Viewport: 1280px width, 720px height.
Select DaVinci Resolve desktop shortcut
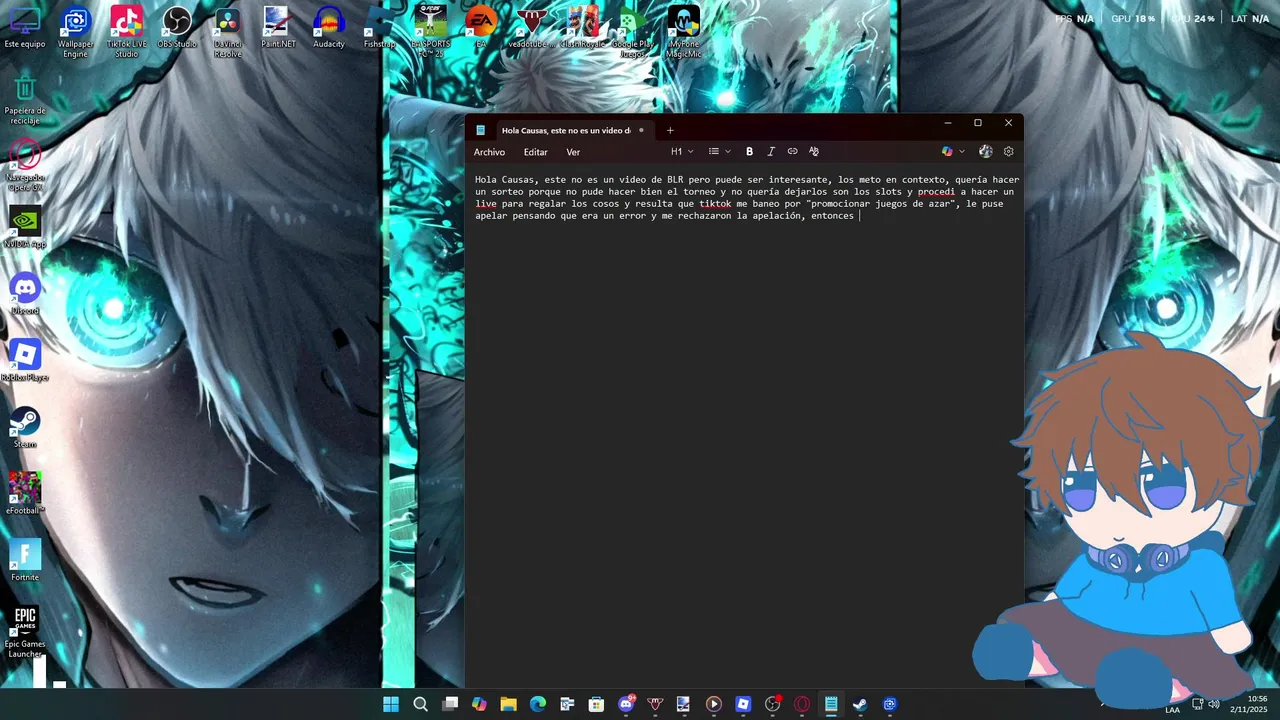[x=228, y=32]
